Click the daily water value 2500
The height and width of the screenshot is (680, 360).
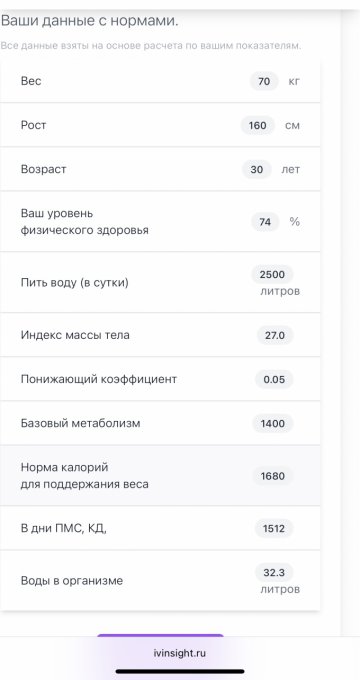point(272,275)
